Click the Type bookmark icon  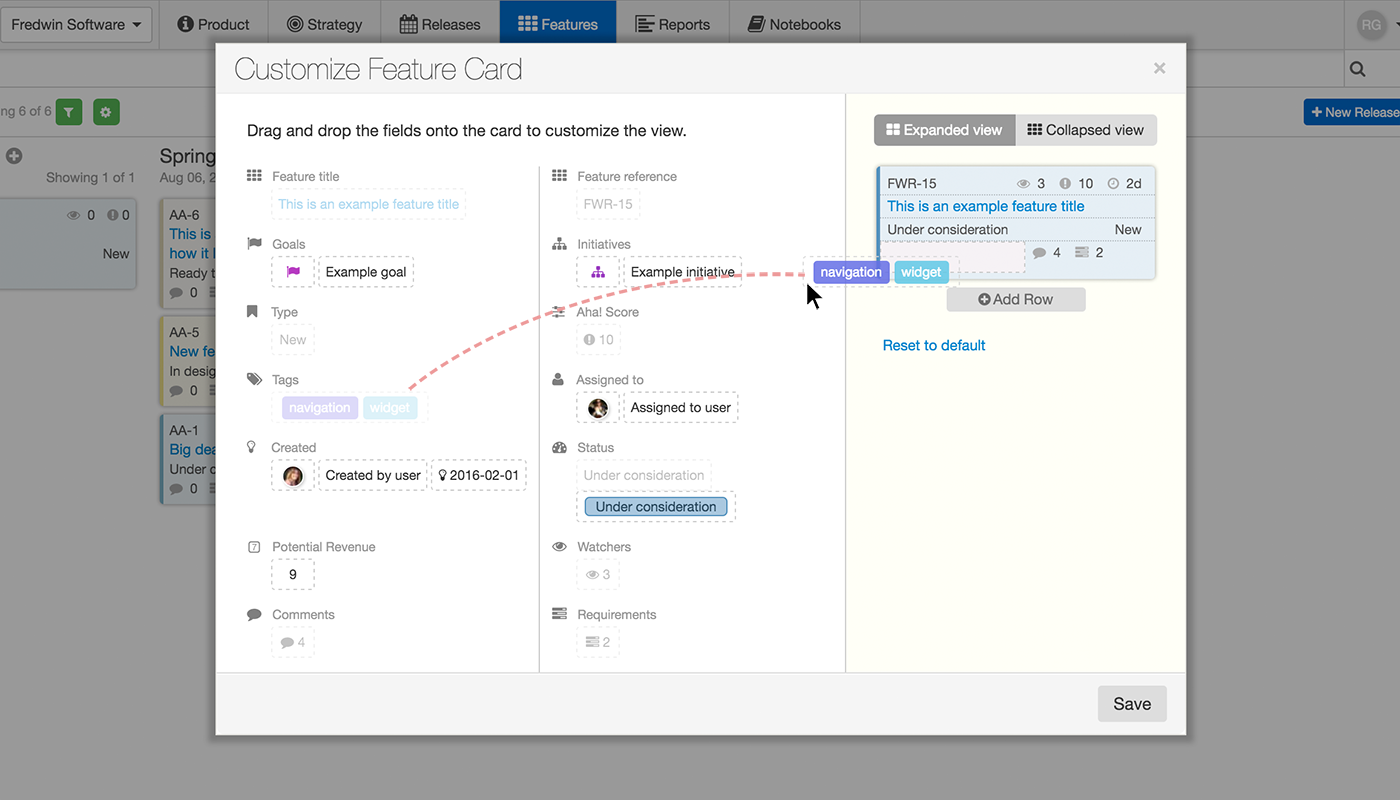tap(253, 311)
